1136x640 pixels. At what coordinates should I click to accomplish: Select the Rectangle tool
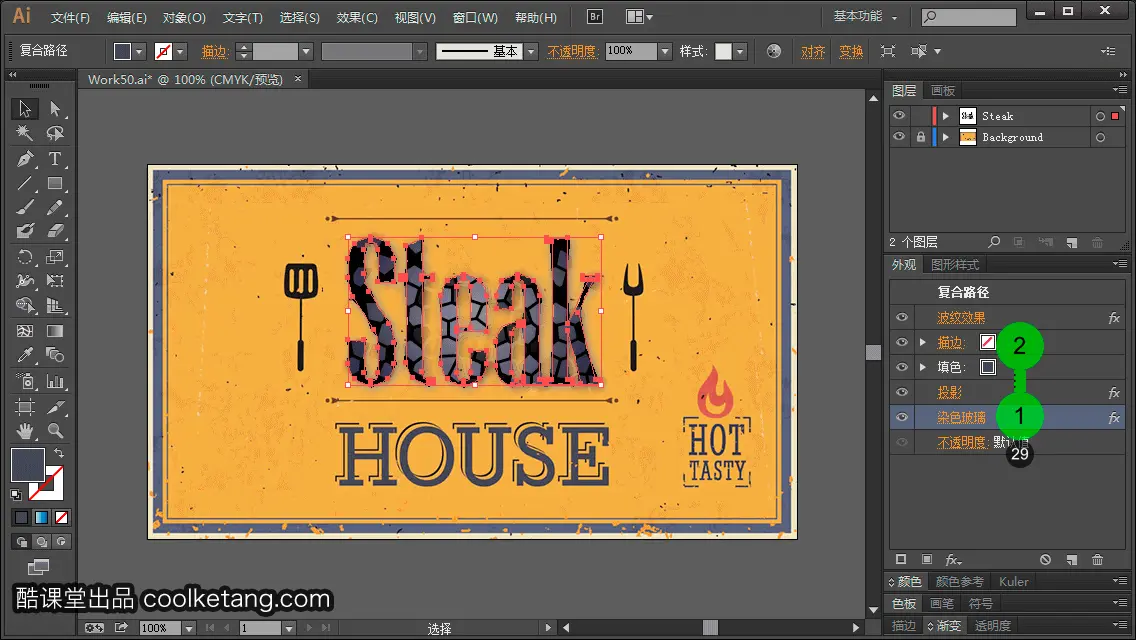point(55,183)
